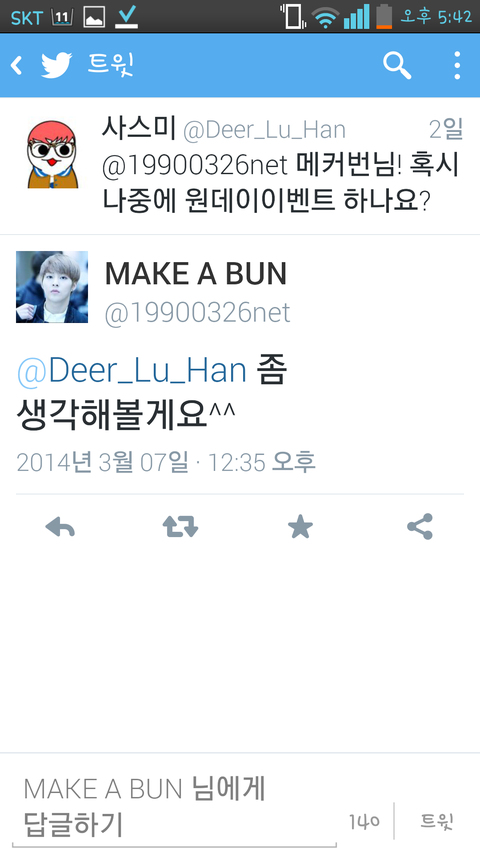Favorite the tweet with star icon

[x=300, y=527]
